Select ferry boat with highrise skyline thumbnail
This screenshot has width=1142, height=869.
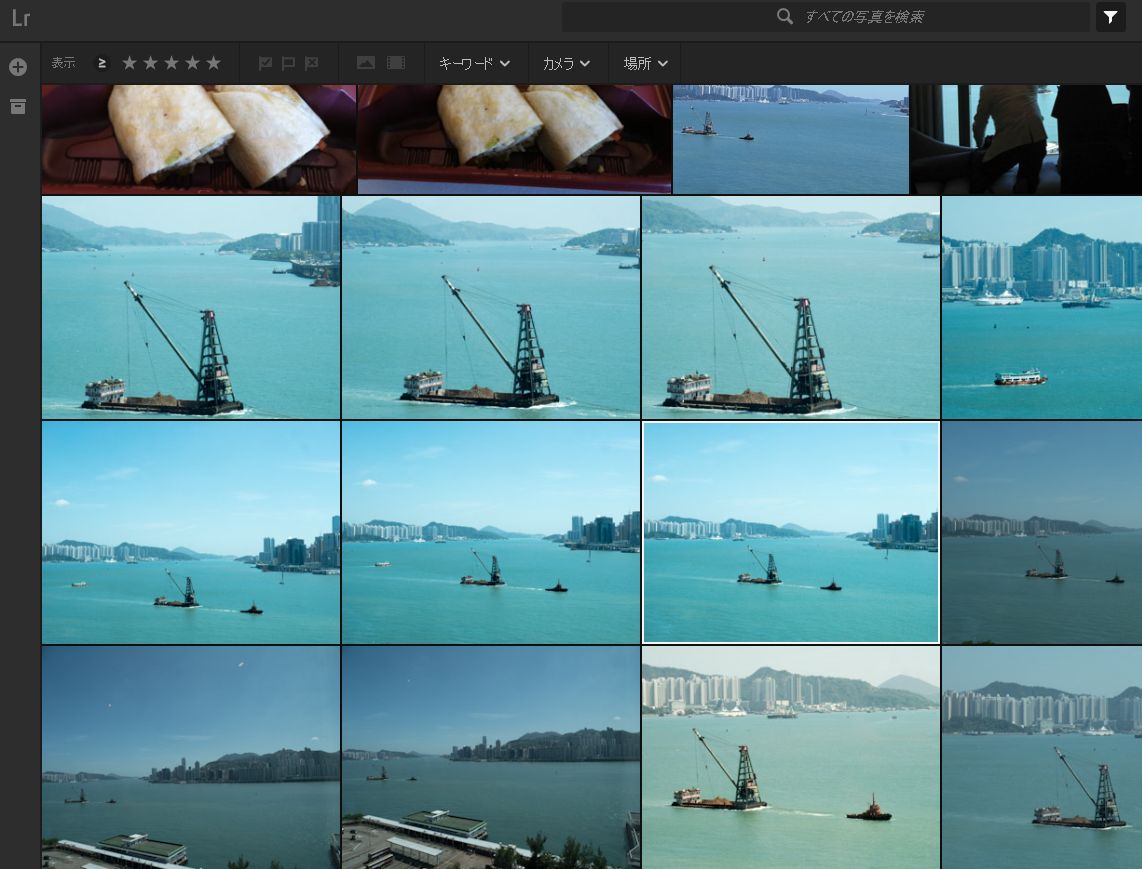point(1041,307)
